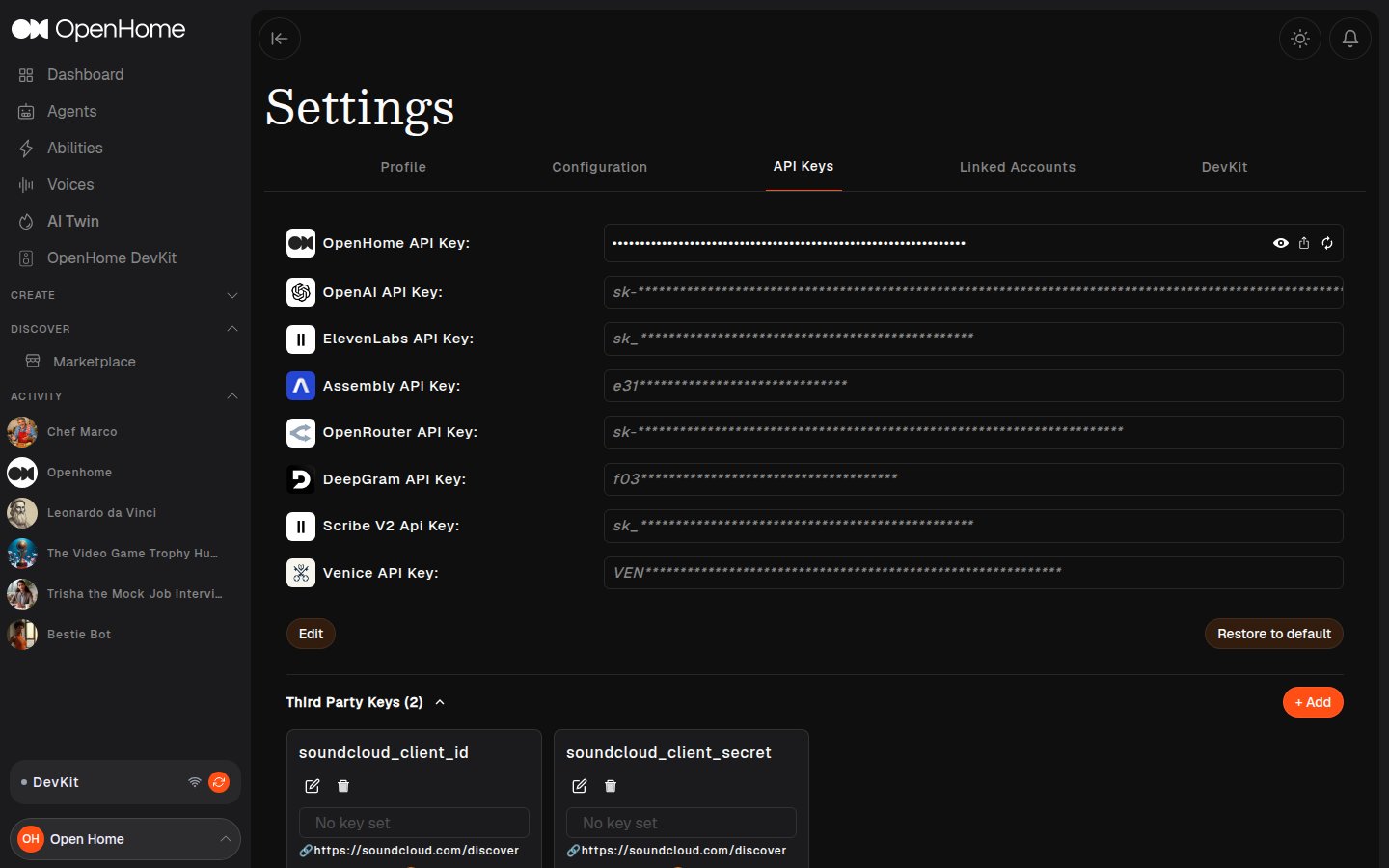Switch to the Linked Accounts tab
Screen dimensions: 1389x868
1018,167
